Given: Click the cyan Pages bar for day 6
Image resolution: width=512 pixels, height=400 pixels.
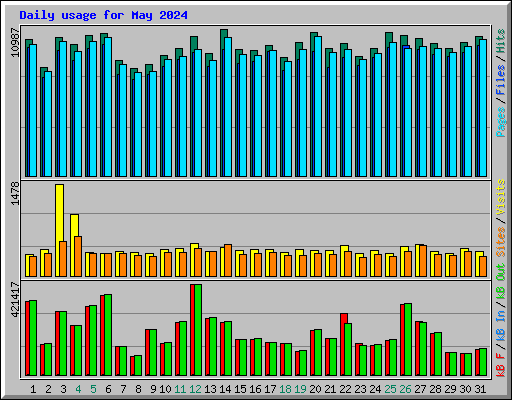Looking at the screenshot, I should tap(108, 107).
